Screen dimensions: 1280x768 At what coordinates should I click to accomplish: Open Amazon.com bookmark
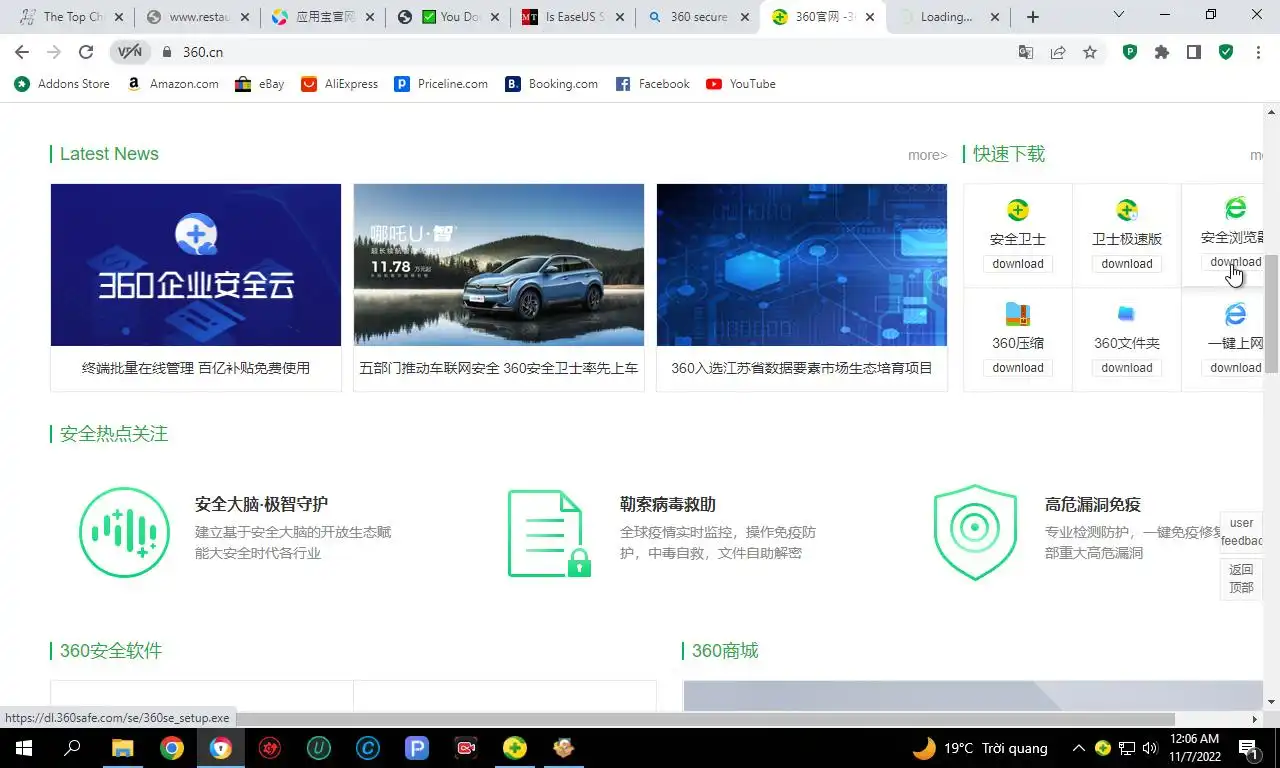172,84
